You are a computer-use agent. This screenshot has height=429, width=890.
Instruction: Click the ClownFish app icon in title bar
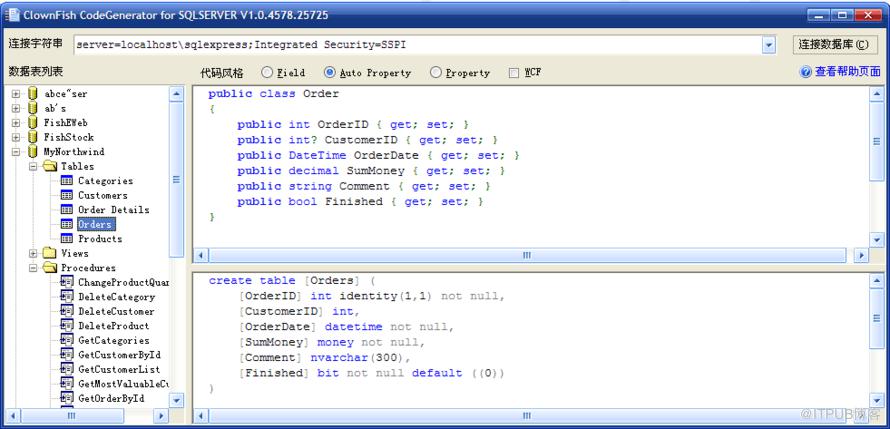coord(12,15)
